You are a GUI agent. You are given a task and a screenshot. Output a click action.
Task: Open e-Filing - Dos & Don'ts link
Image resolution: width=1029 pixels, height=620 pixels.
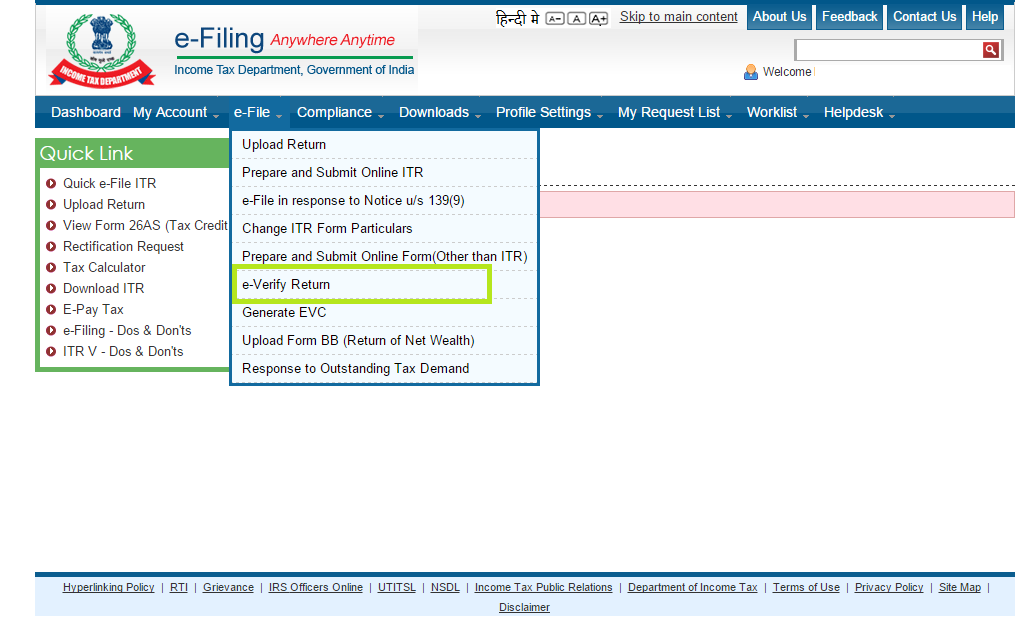coord(127,331)
